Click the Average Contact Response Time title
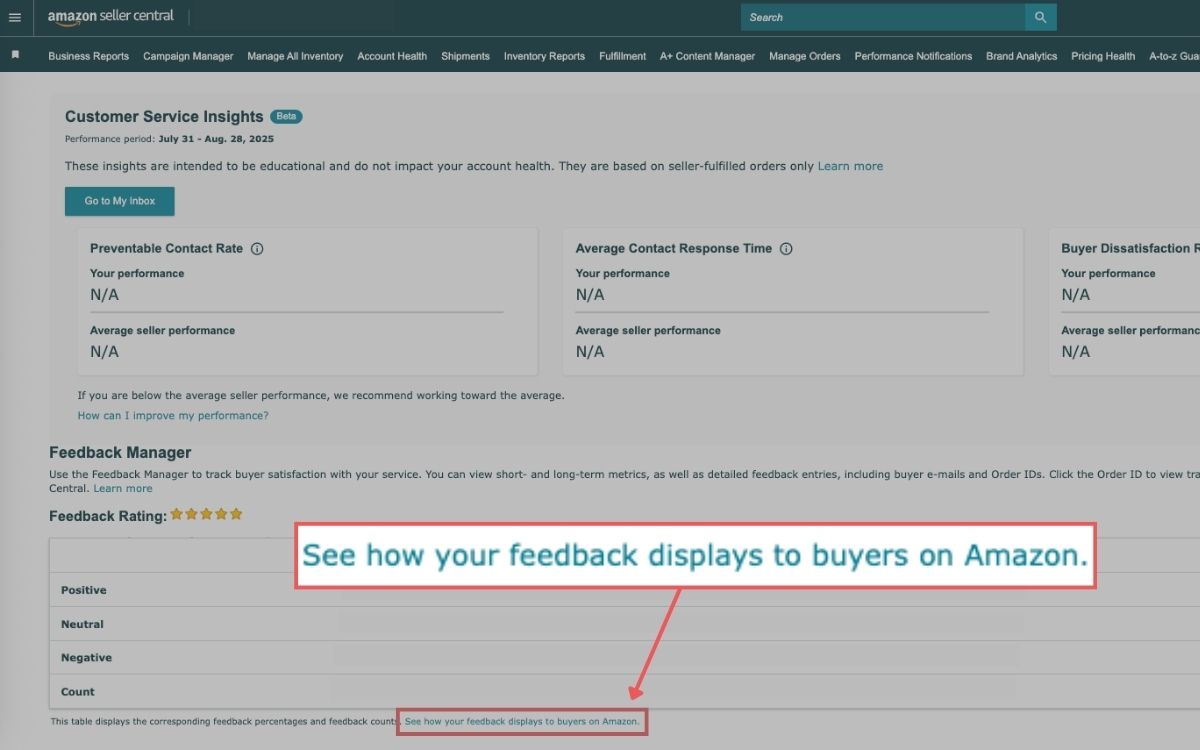Screen dimensions: 1200x750 (x=674, y=248)
